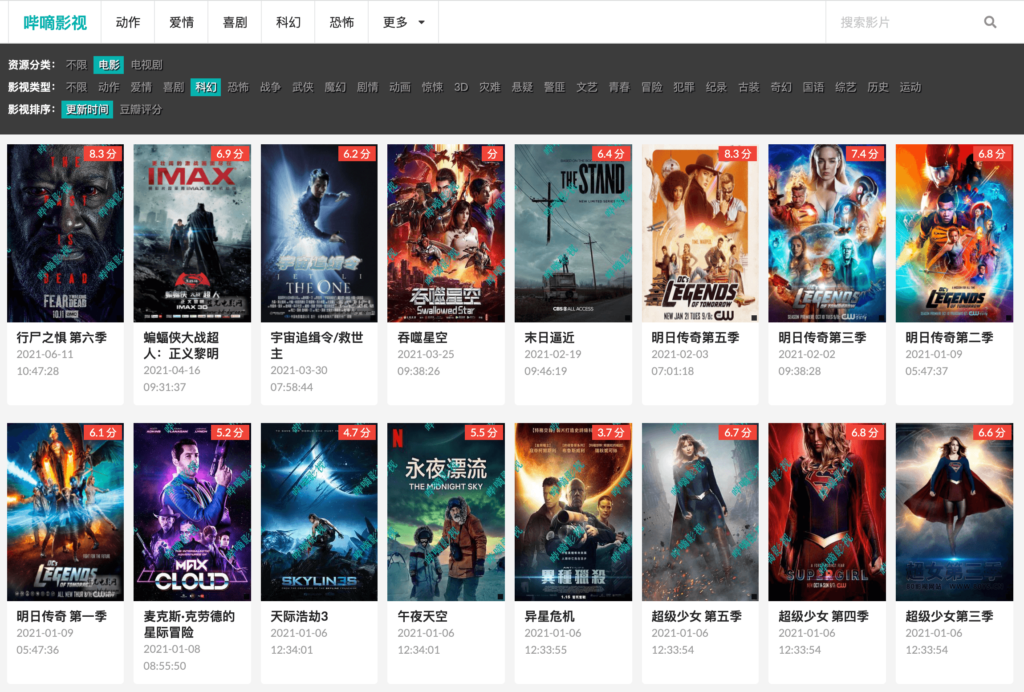Click the 3.7分 badge on 异星危机
The height and width of the screenshot is (692, 1024).
click(611, 432)
